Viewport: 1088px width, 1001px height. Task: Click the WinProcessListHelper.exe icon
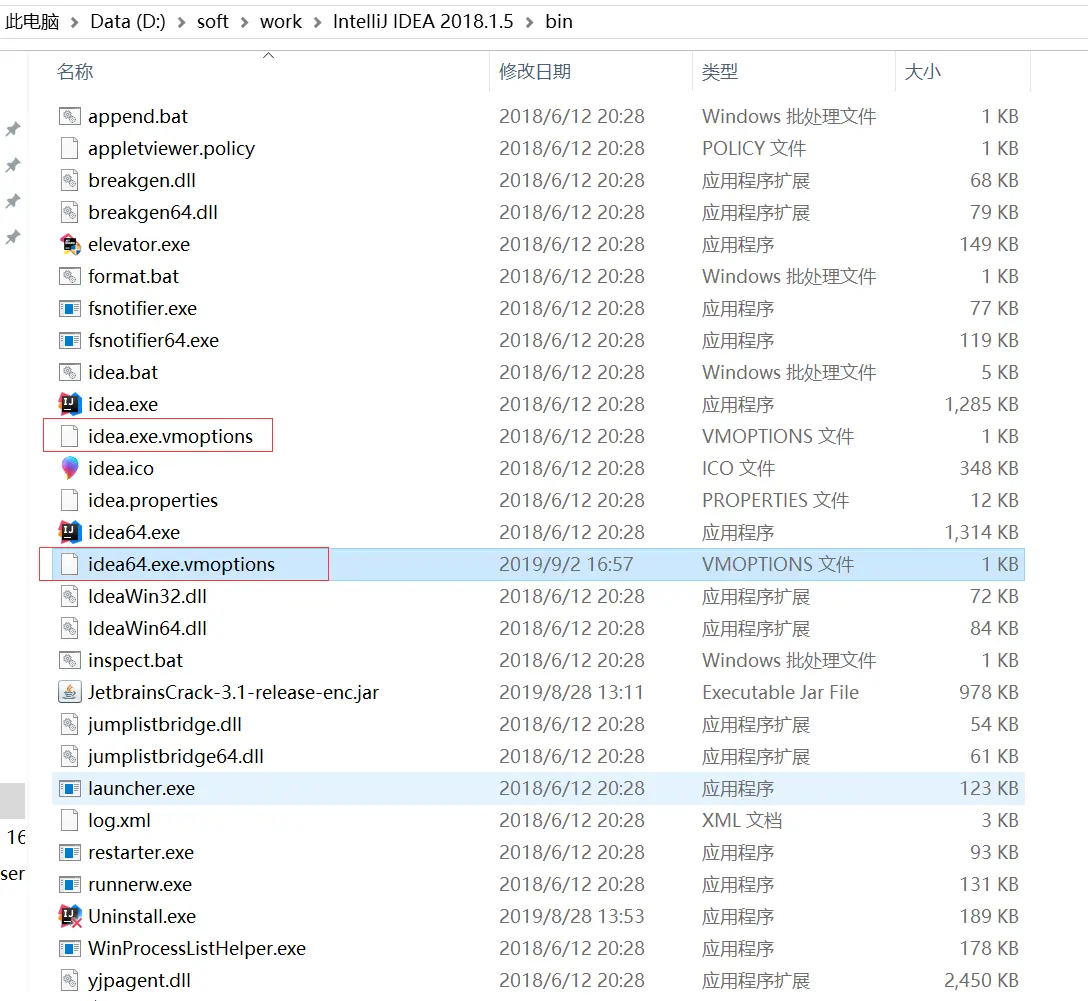(69, 948)
